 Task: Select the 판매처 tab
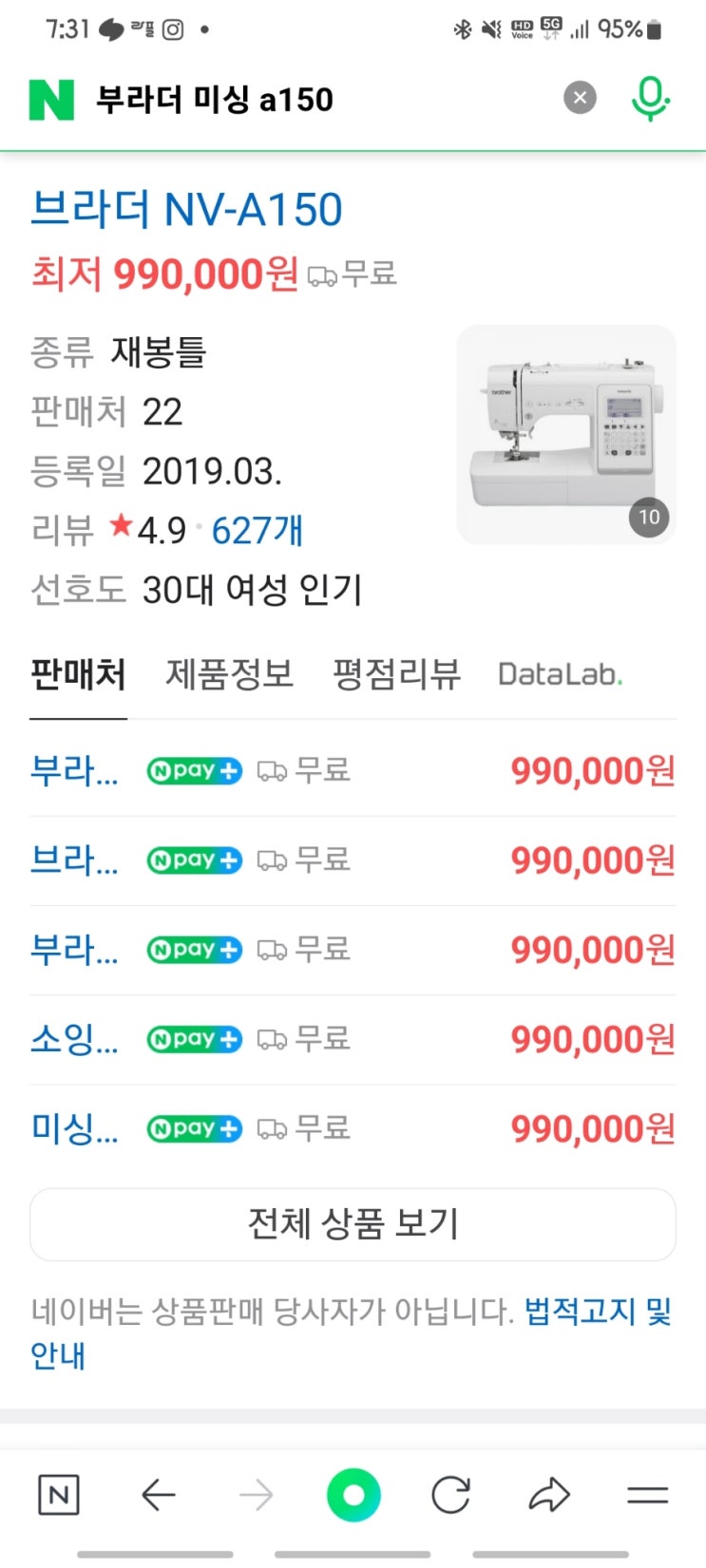coord(78,674)
